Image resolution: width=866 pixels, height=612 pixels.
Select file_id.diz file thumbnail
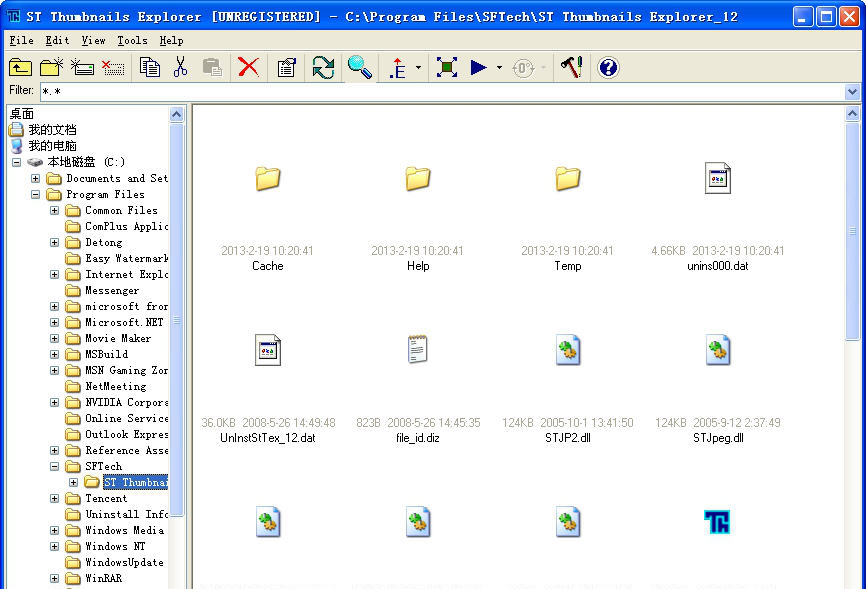pos(418,350)
